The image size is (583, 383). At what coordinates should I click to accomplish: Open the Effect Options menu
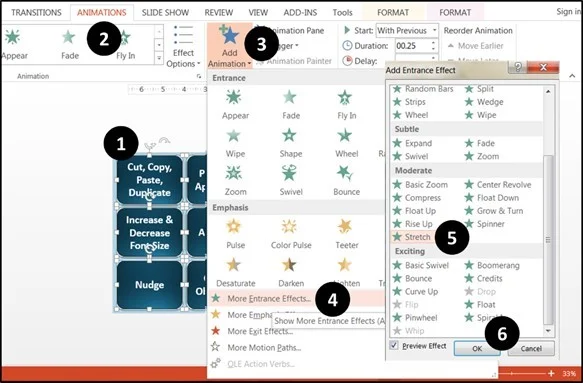(x=183, y=47)
